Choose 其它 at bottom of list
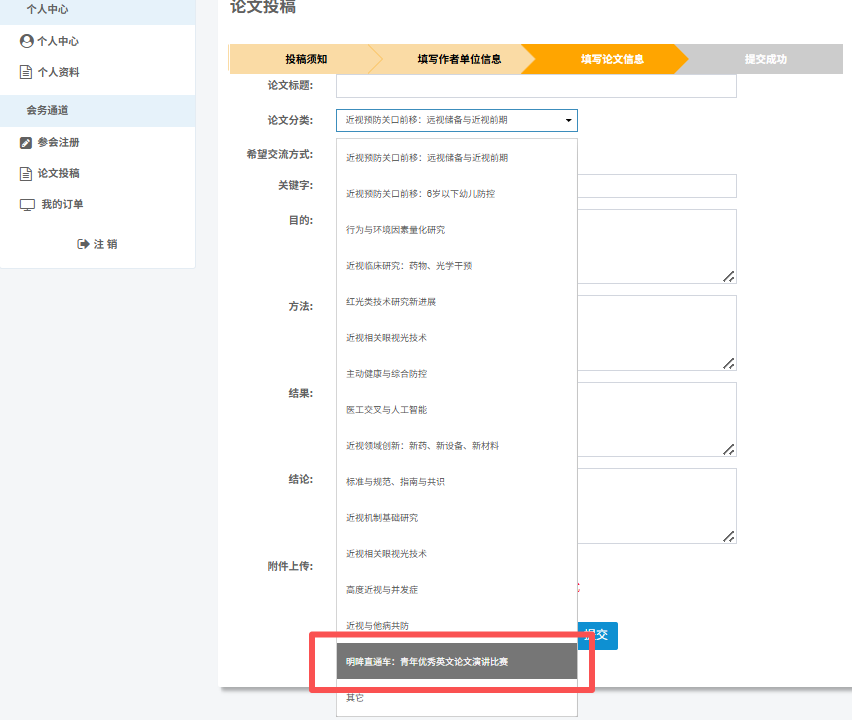The height and width of the screenshot is (720, 852). pos(355,697)
